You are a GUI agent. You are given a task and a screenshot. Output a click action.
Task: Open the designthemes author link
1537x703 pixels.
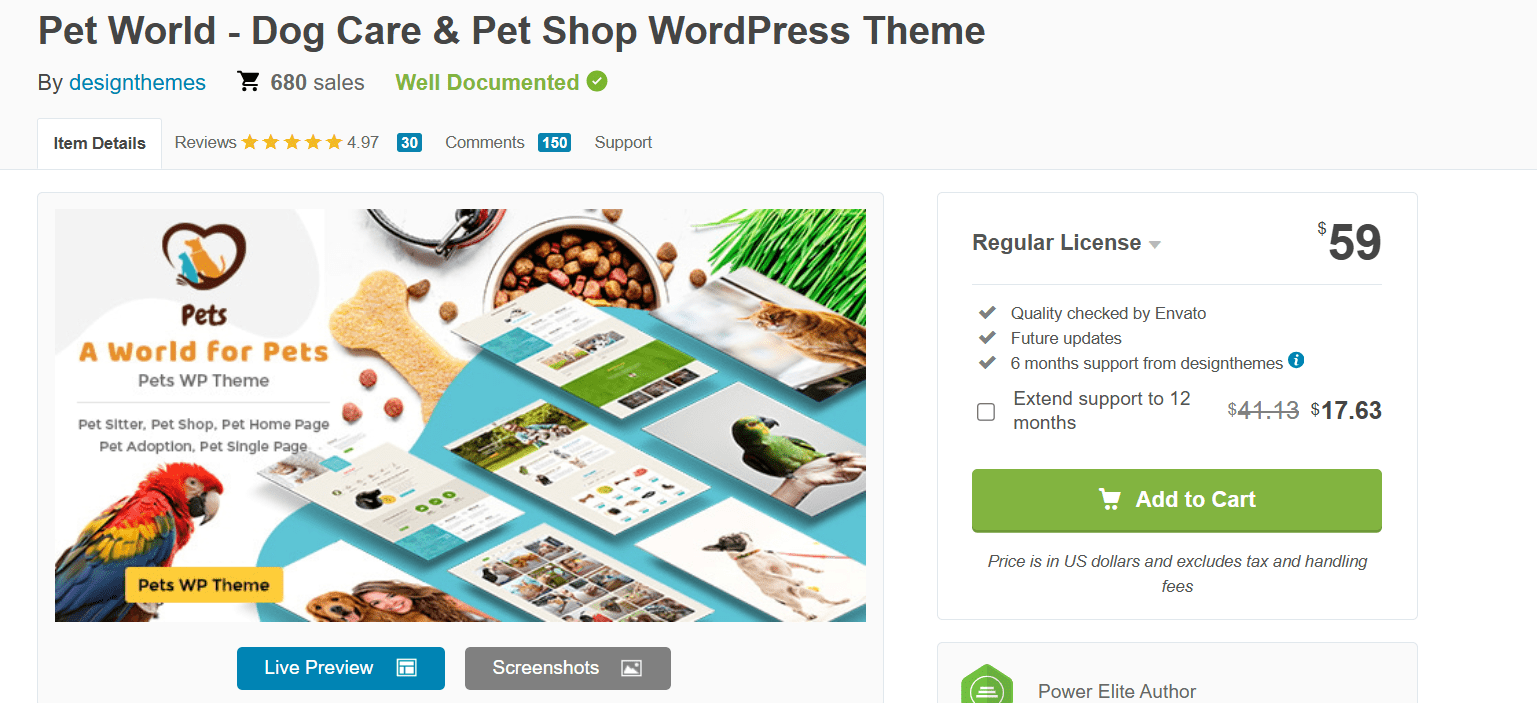tap(137, 82)
